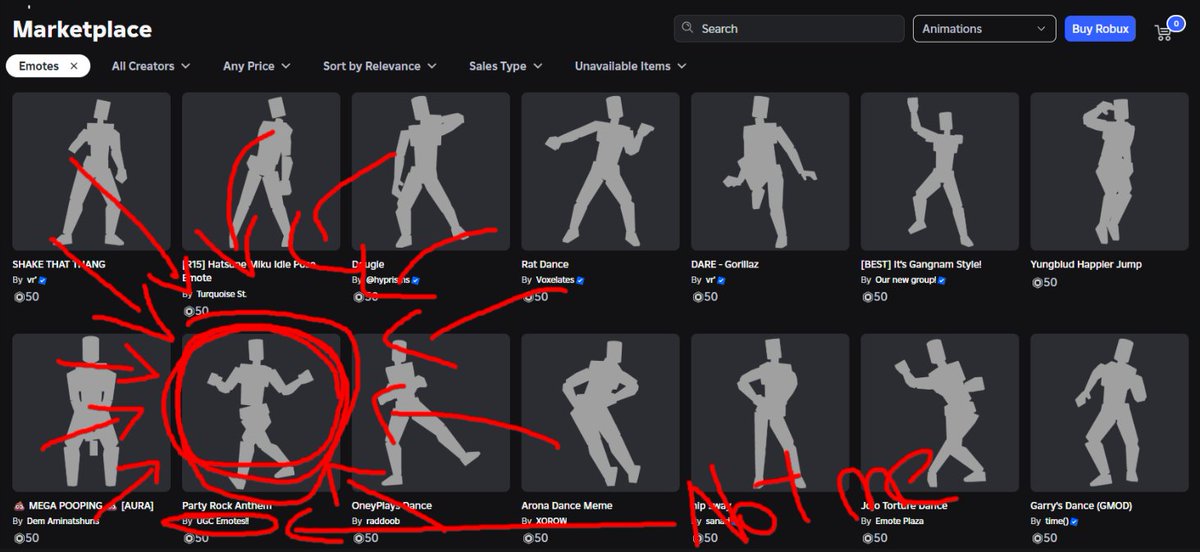1200x552 pixels.
Task: Click Robux icon under Gangnam Style
Action: pos(867,297)
